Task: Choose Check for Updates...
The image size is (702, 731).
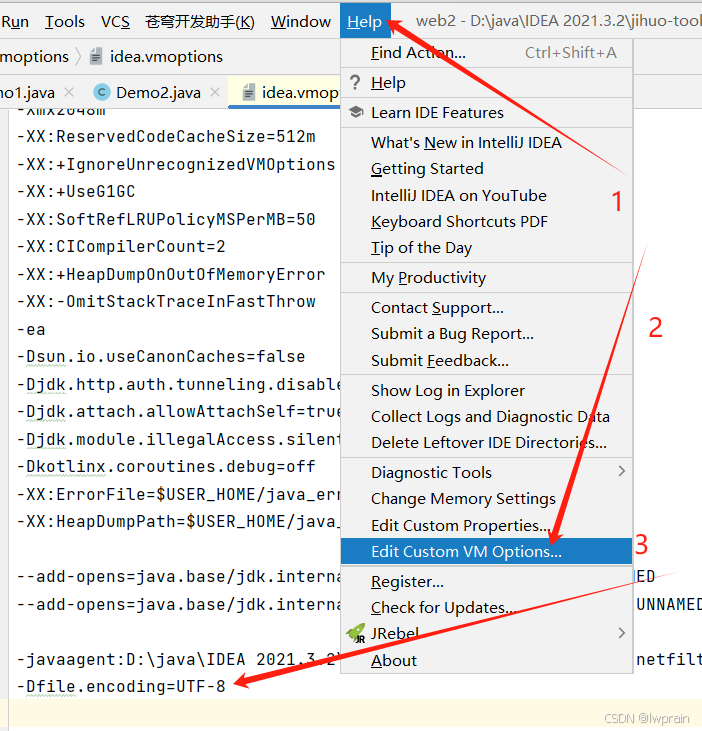Action: pos(486,608)
